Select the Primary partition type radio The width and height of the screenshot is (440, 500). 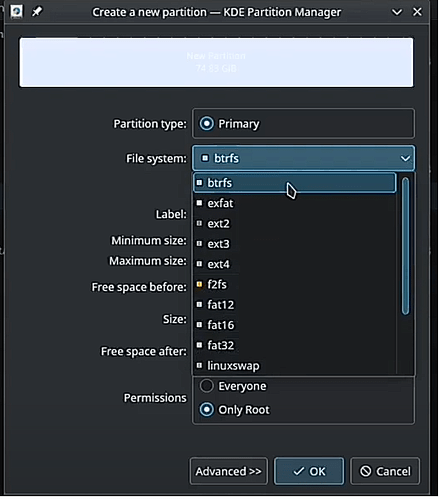[x=207, y=124]
